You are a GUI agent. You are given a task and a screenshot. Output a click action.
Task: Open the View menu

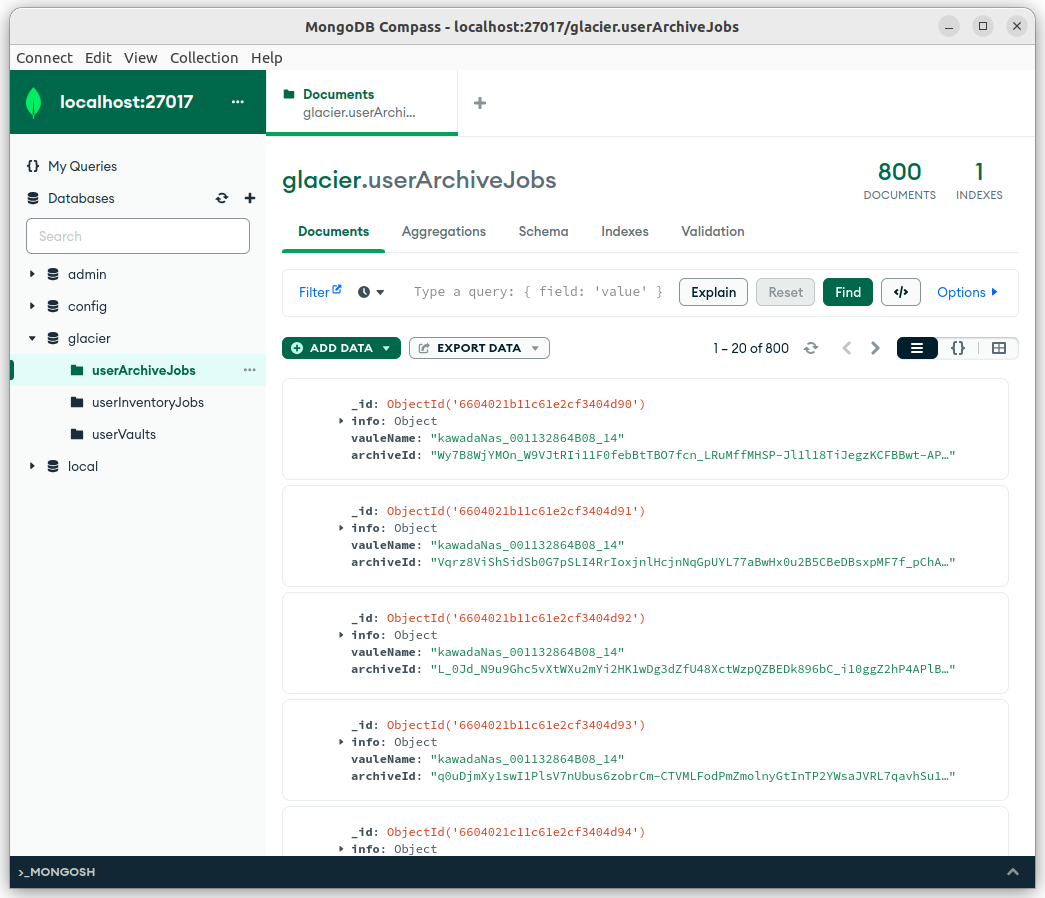point(141,58)
